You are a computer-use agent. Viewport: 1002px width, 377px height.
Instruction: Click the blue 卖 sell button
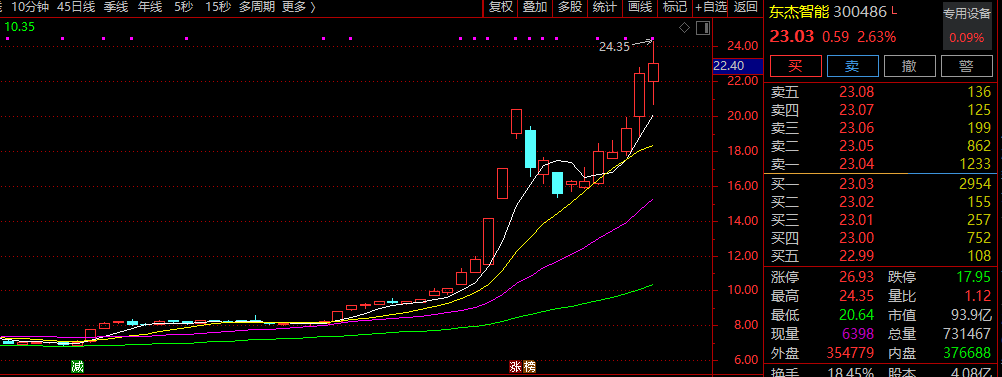point(852,66)
